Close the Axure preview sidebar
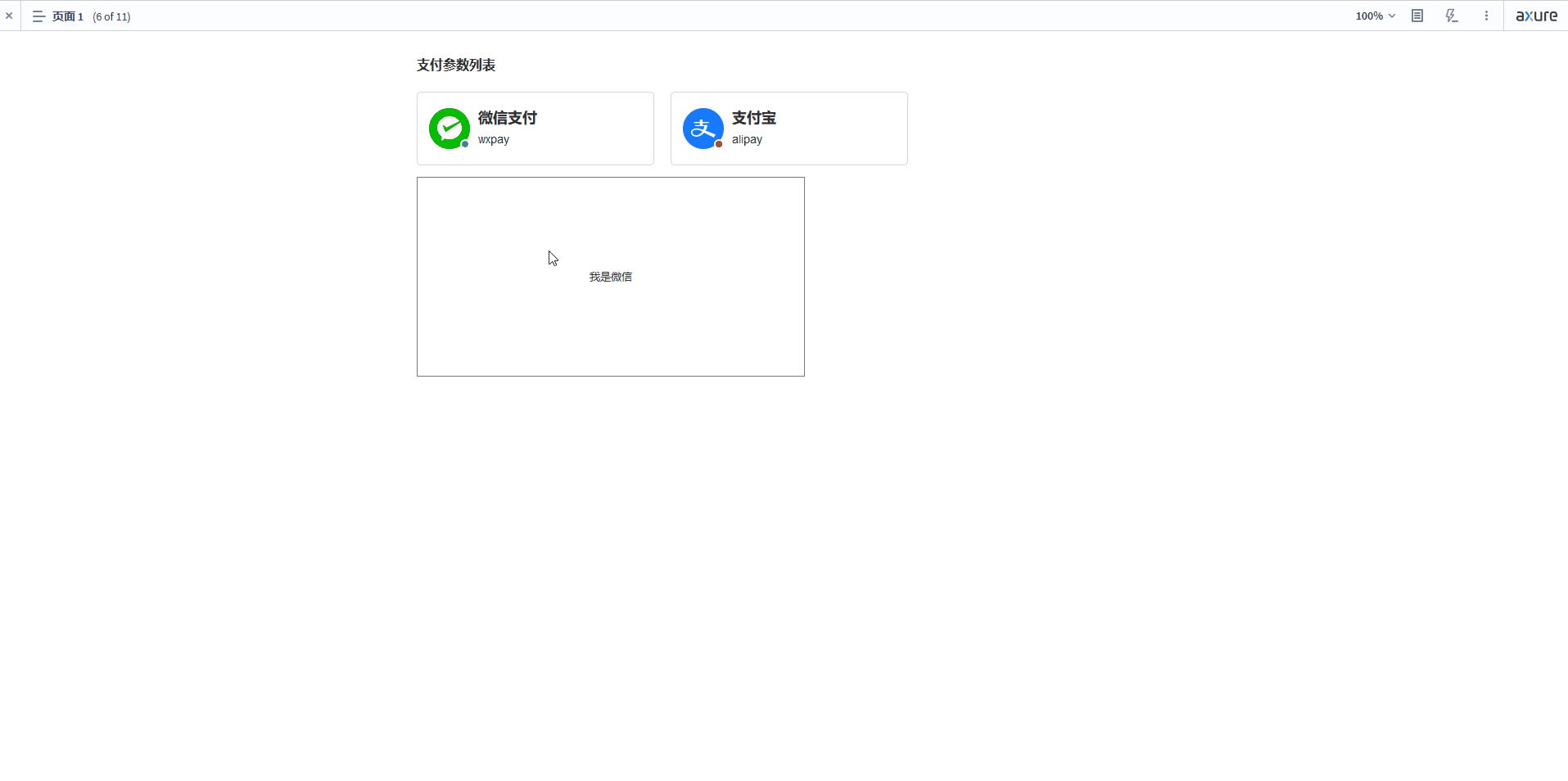The width and height of the screenshot is (1568, 781). 9,16
